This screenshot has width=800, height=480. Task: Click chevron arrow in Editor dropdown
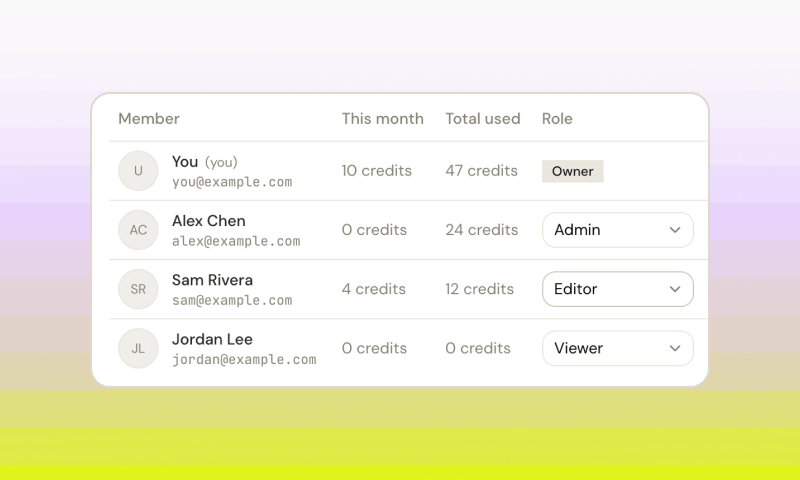click(x=675, y=289)
